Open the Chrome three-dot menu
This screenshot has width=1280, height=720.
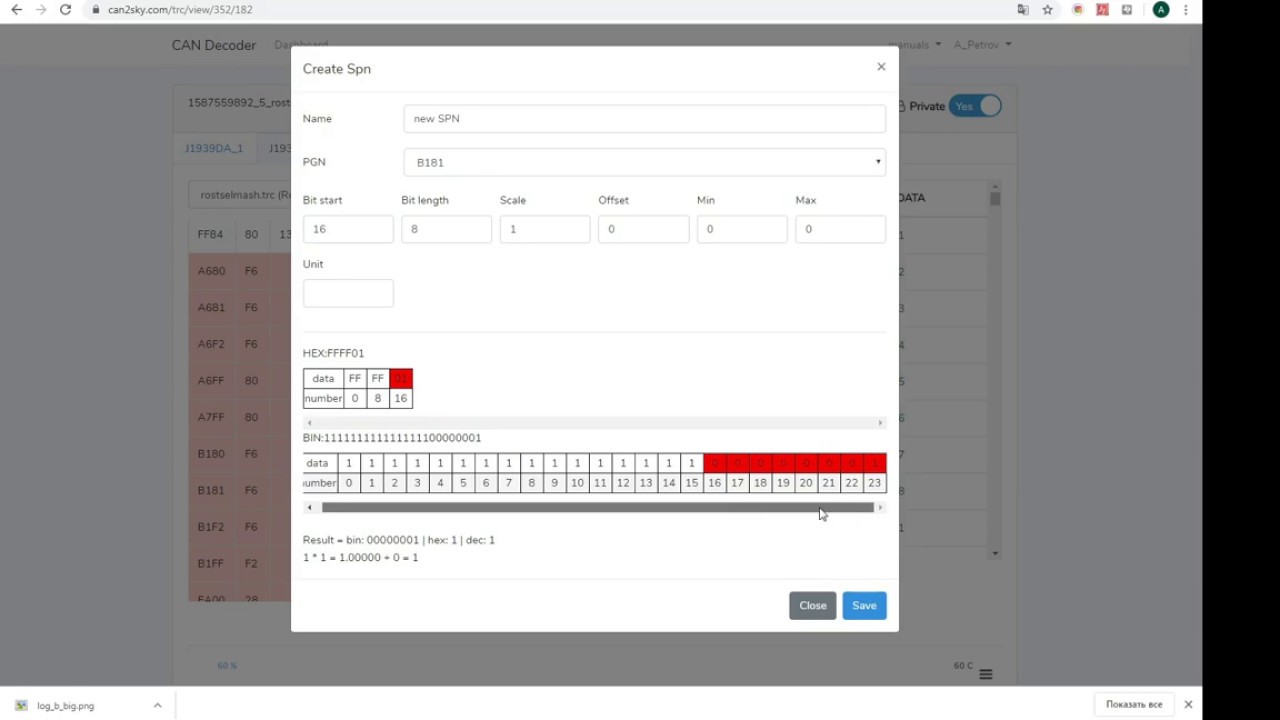click(1187, 10)
